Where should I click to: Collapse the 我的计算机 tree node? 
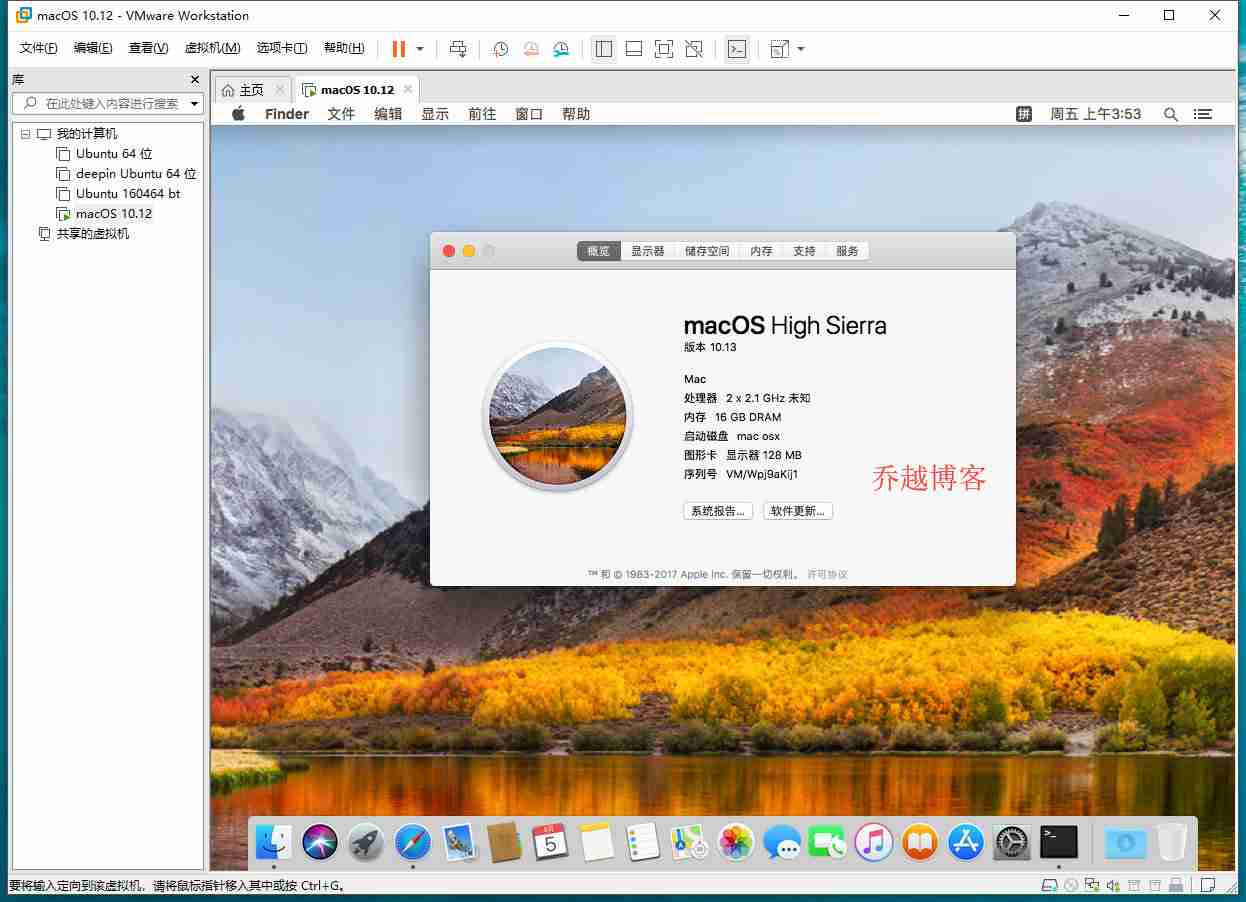pos(25,134)
